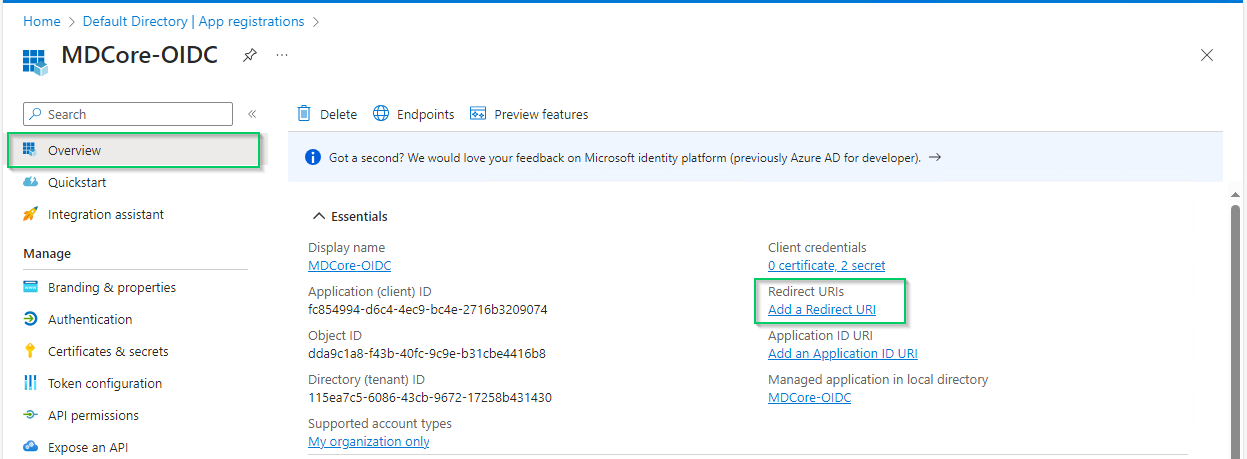
Task: Open Endpoints globe icon
Action: (x=381, y=114)
